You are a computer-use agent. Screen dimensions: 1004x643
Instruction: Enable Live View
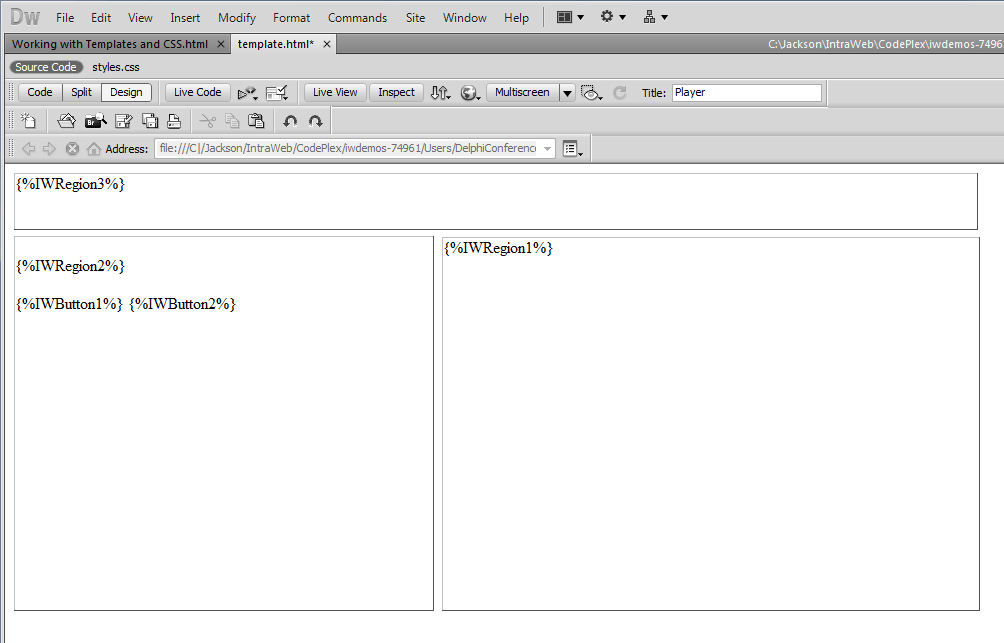coord(334,92)
